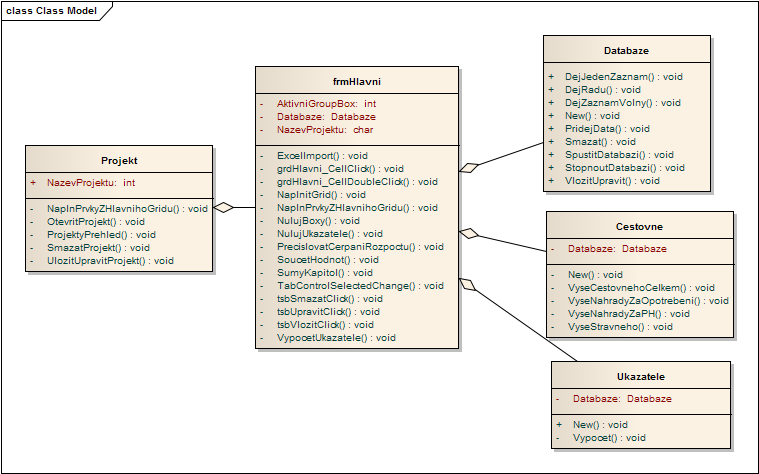Select StopnoutDatabazi() operation
Viewport: 759px width, 474px height.
click(624, 168)
